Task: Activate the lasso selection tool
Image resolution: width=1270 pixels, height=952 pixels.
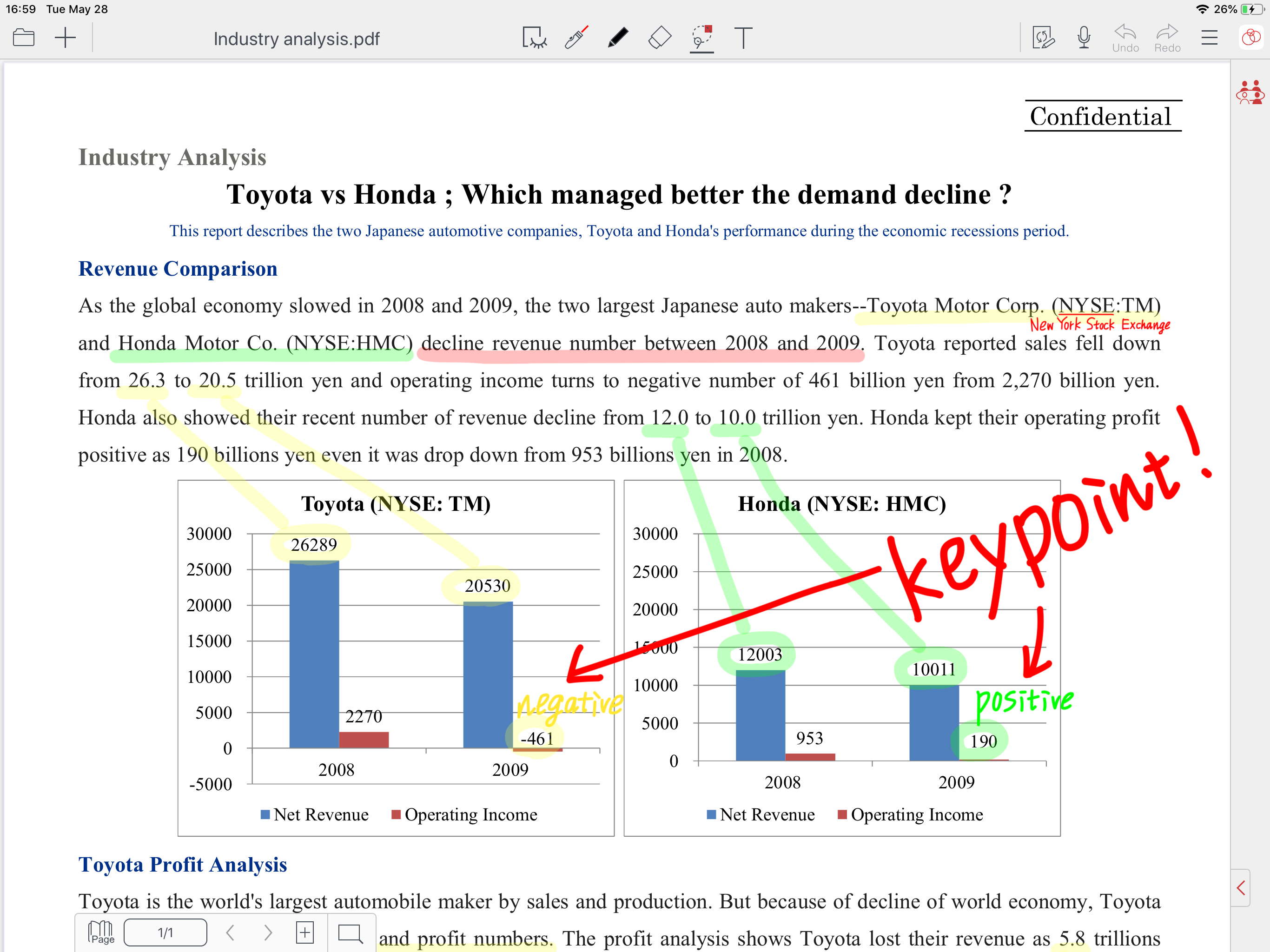Action: (x=701, y=38)
